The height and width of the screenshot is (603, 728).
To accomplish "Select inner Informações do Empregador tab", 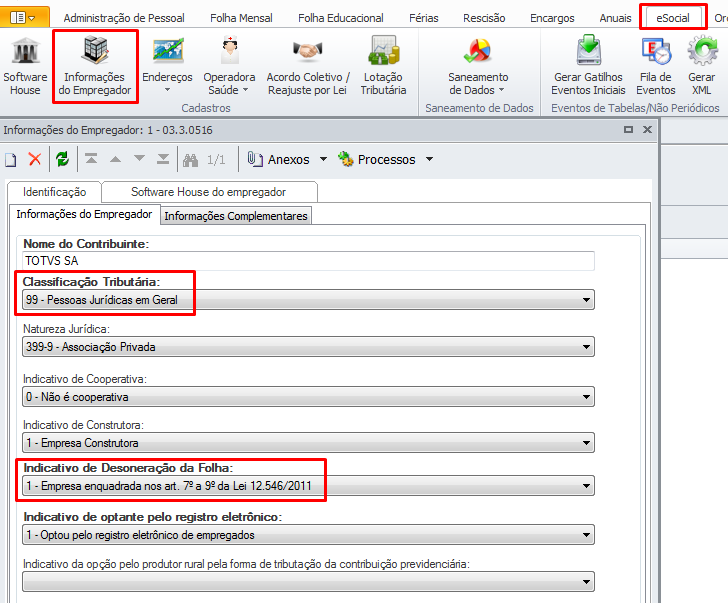I will pos(84,214).
